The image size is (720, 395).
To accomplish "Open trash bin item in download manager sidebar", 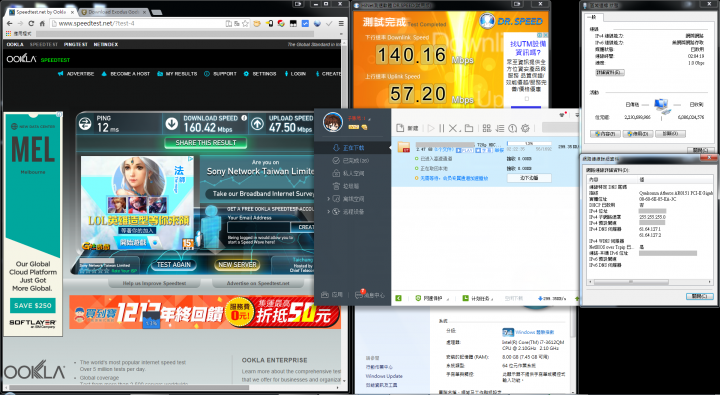I will pos(346,186).
